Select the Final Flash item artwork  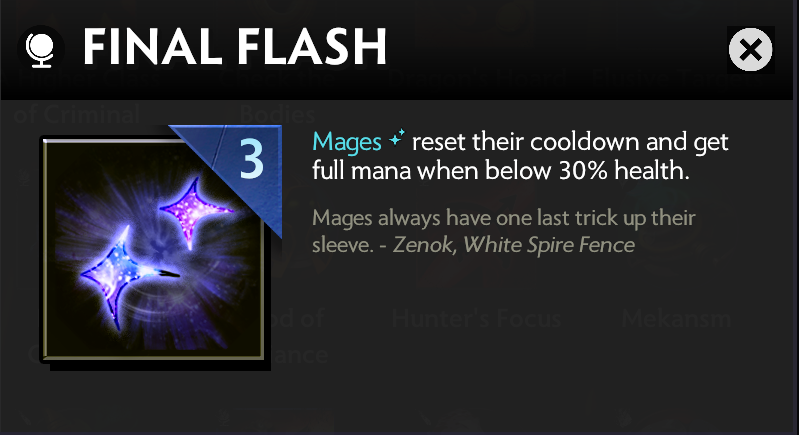(x=153, y=248)
